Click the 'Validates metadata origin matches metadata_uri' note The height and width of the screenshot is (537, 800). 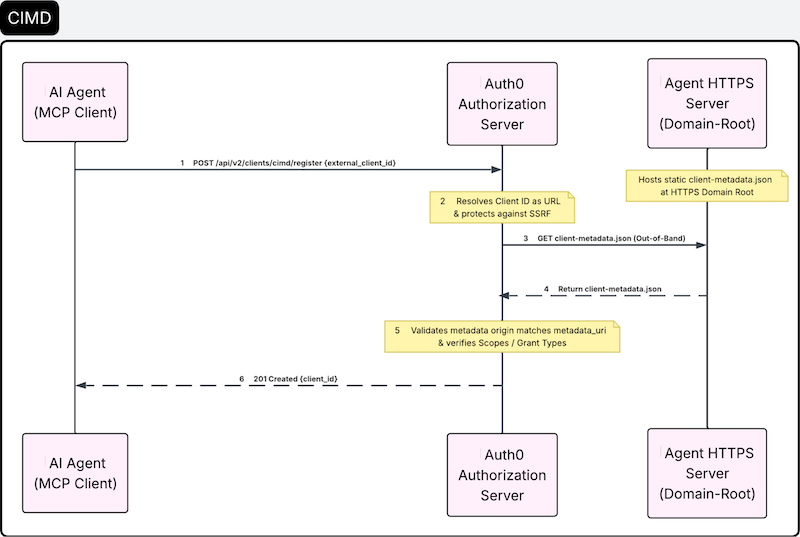pos(502,337)
